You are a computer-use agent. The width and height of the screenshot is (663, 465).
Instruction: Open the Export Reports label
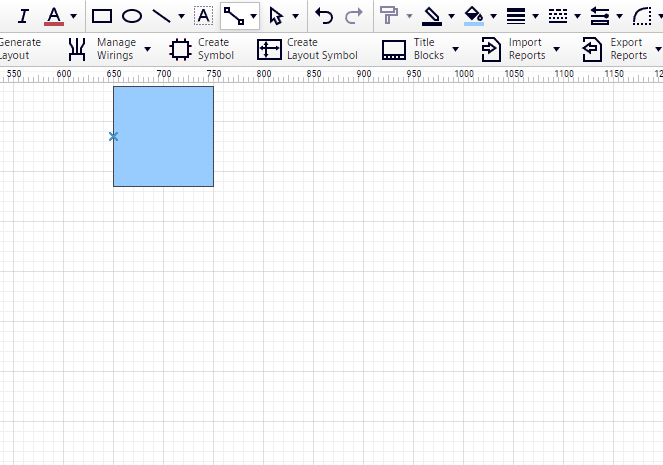(x=628, y=49)
